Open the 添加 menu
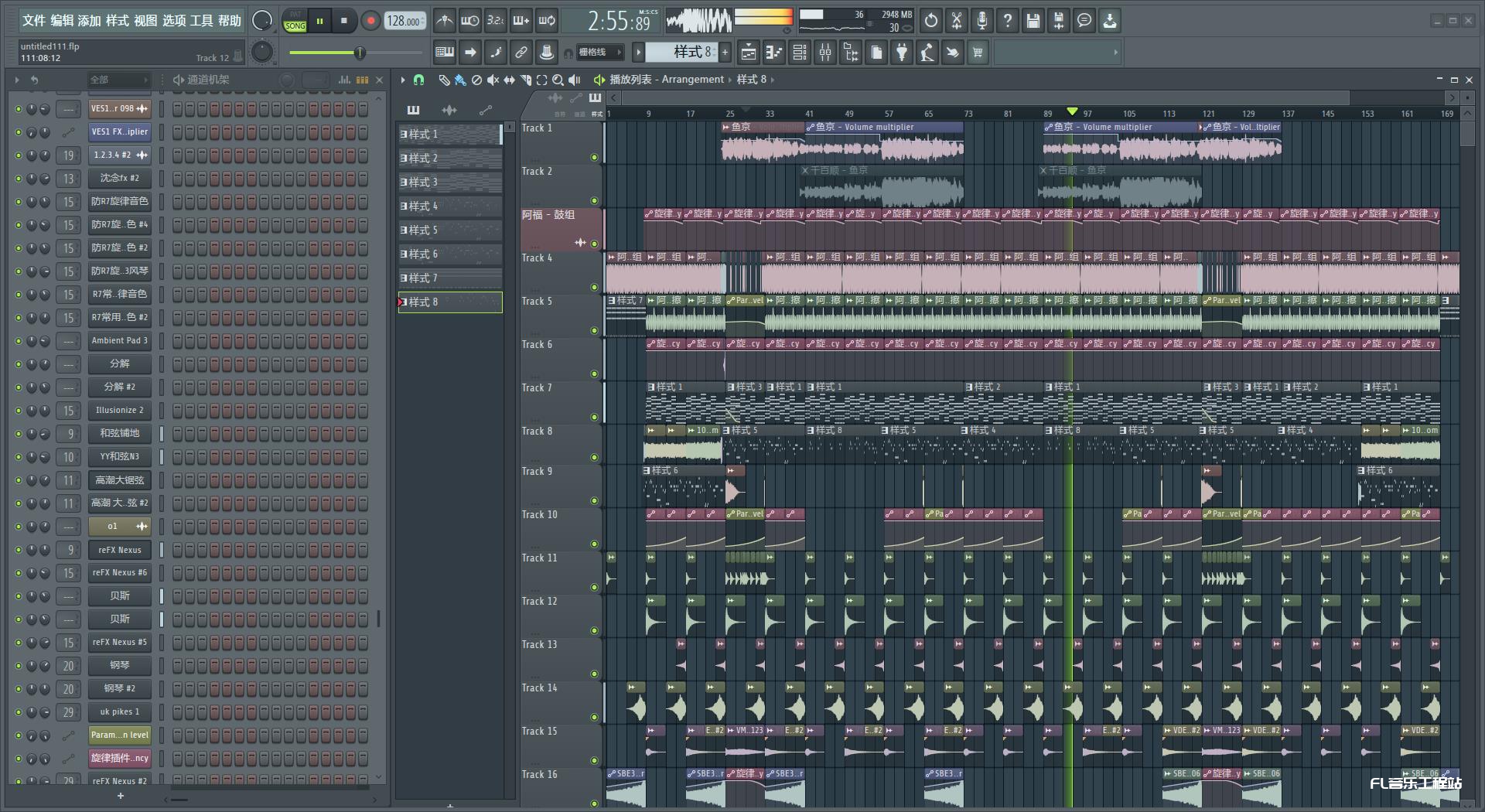 pyautogui.click(x=90, y=21)
